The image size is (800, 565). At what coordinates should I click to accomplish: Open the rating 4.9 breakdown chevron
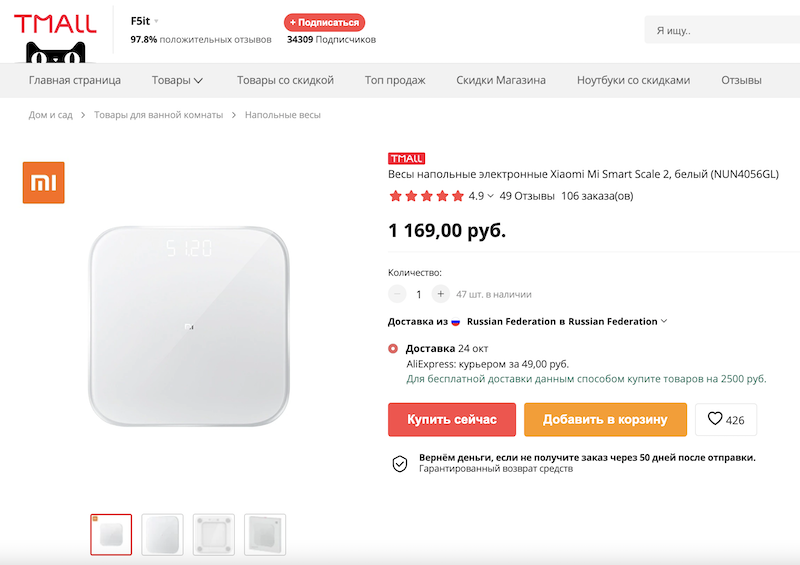(490, 196)
